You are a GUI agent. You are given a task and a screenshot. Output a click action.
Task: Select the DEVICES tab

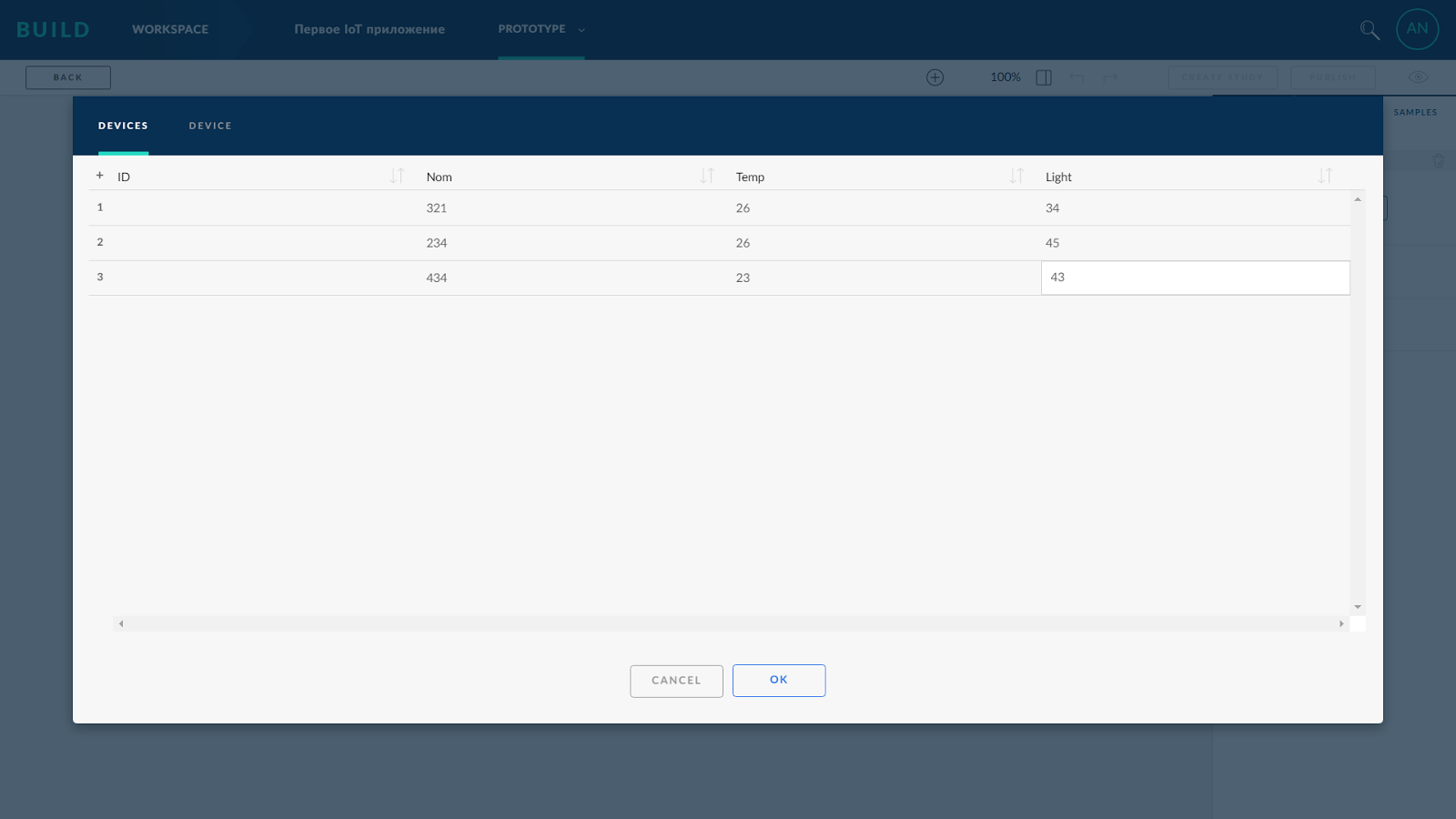(123, 126)
